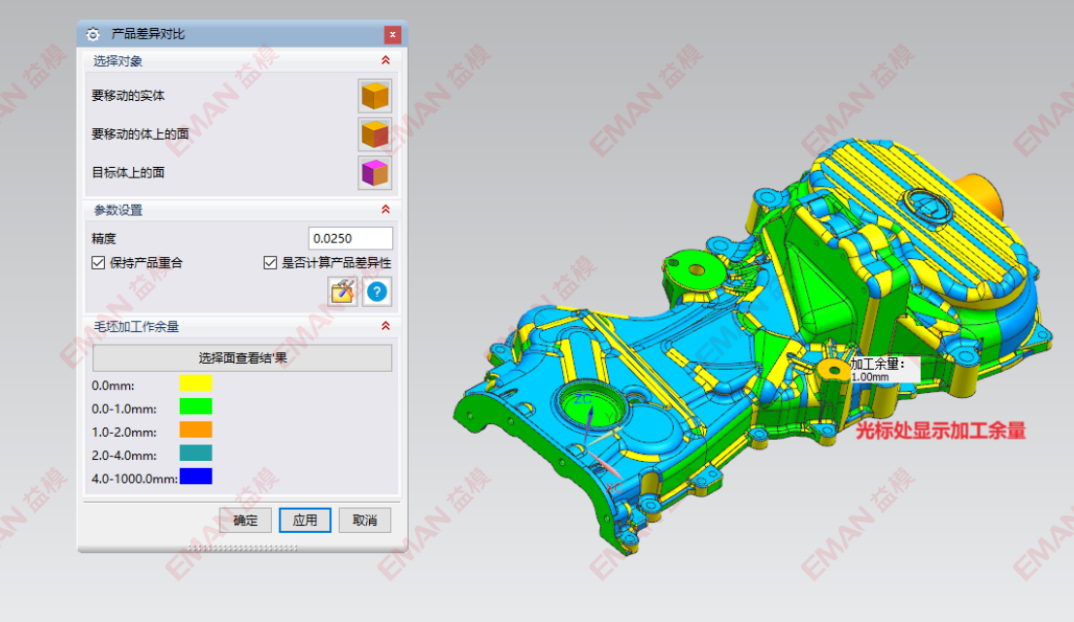This screenshot has width=1074, height=622.
Task: Click the 2.0-4.0mm: legend label
Action: [124, 456]
